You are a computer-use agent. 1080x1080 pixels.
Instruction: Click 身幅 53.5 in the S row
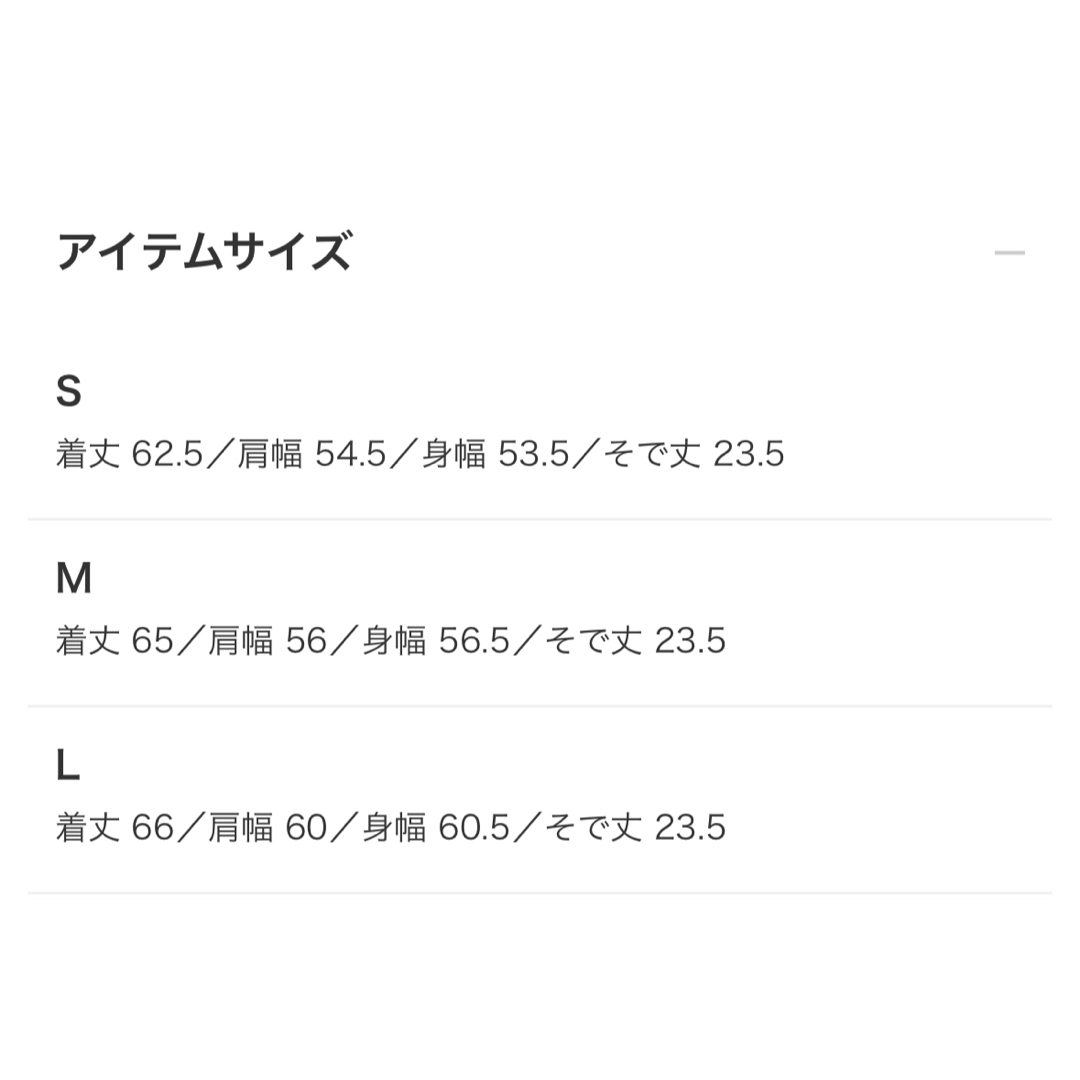[x=495, y=454]
